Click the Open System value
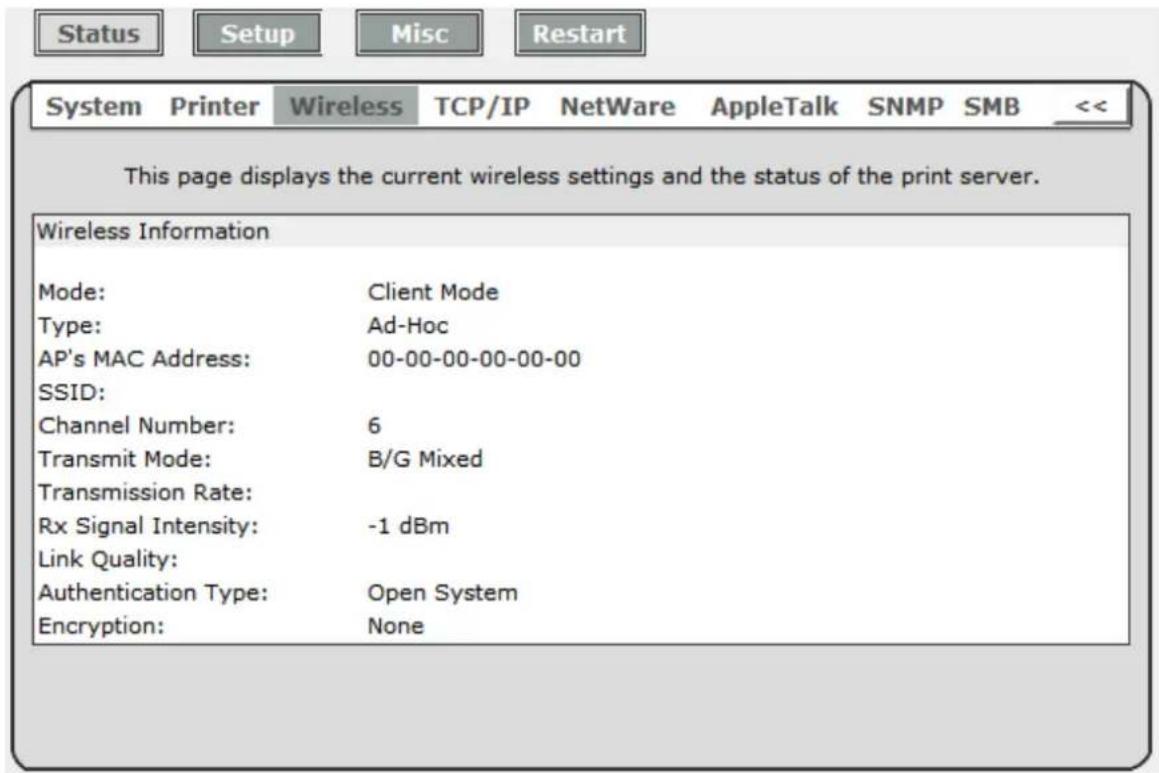Screen dimensions: 1159x773 442,593
